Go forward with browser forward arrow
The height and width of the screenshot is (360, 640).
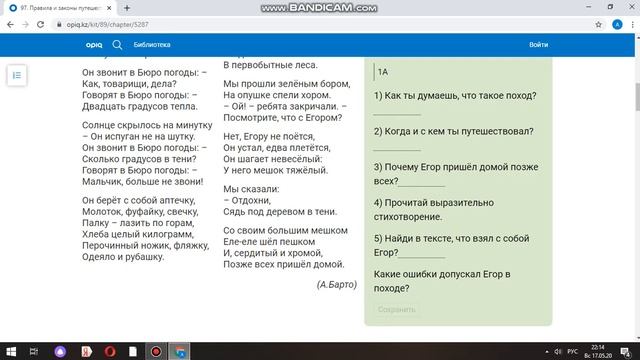point(25,24)
